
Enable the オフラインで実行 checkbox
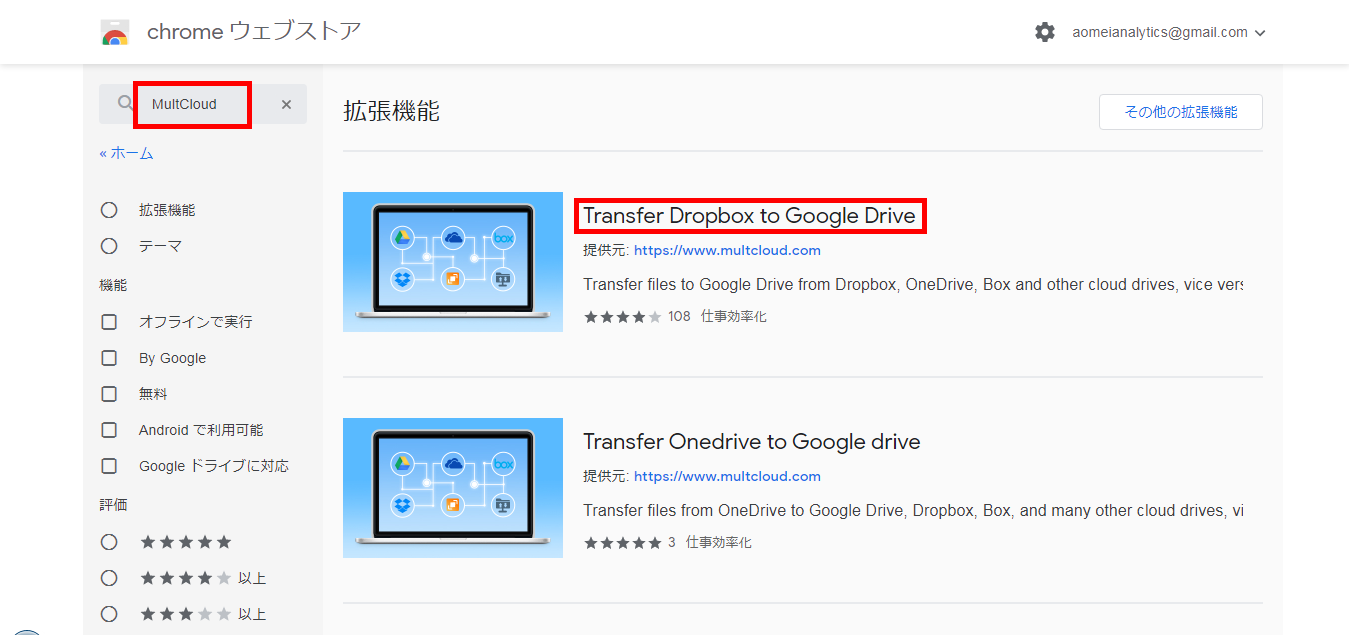[109, 322]
